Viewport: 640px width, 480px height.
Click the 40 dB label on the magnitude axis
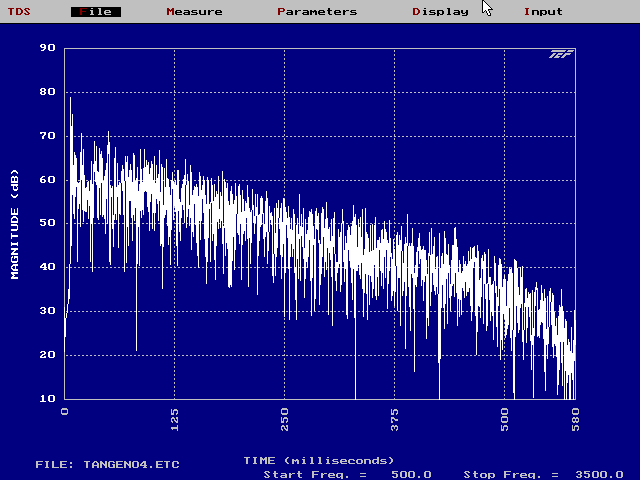click(48, 267)
